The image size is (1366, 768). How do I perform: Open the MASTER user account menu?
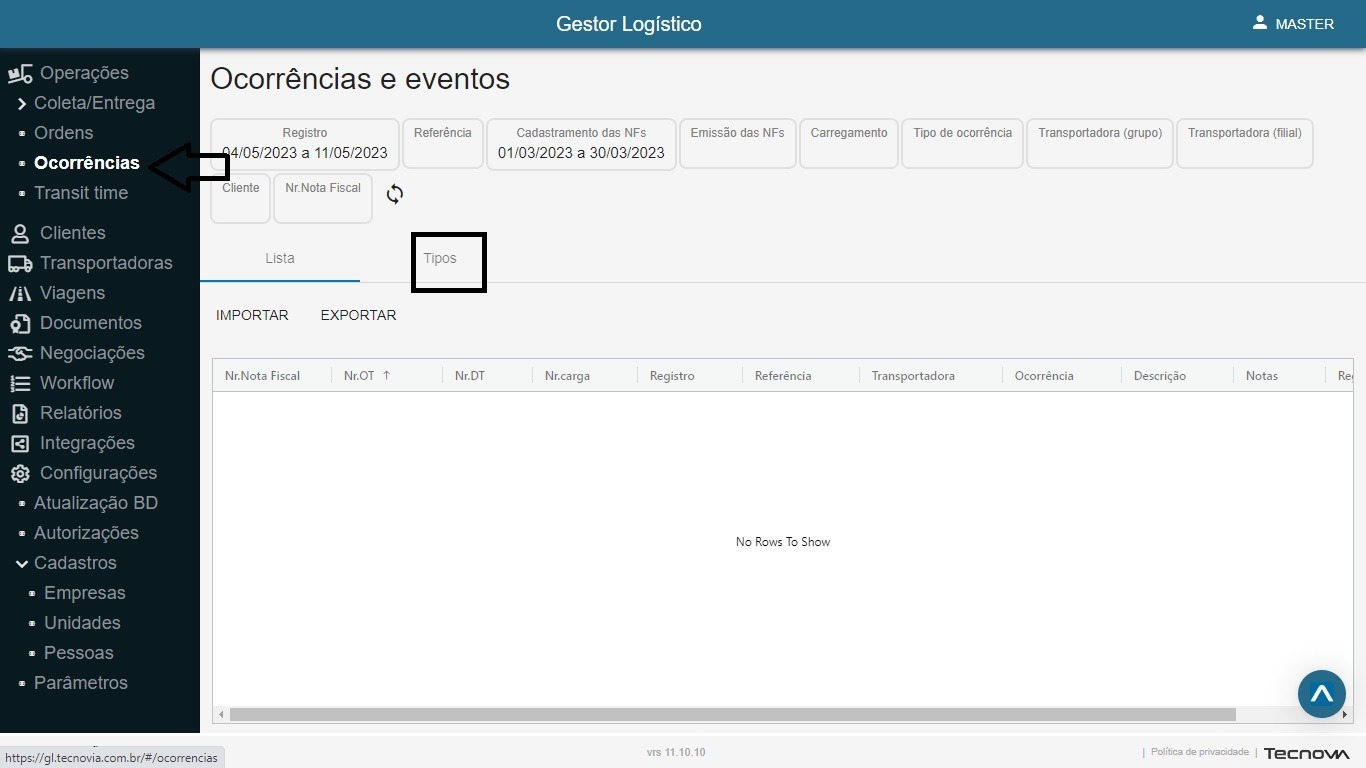(x=1293, y=24)
